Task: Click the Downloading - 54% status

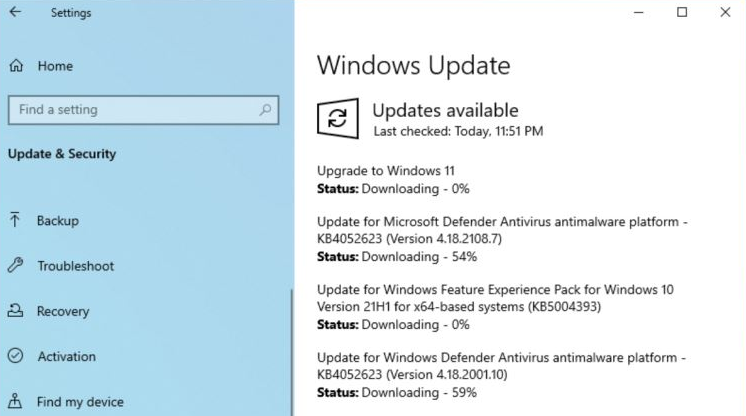Action: click(x=397, y=257)
